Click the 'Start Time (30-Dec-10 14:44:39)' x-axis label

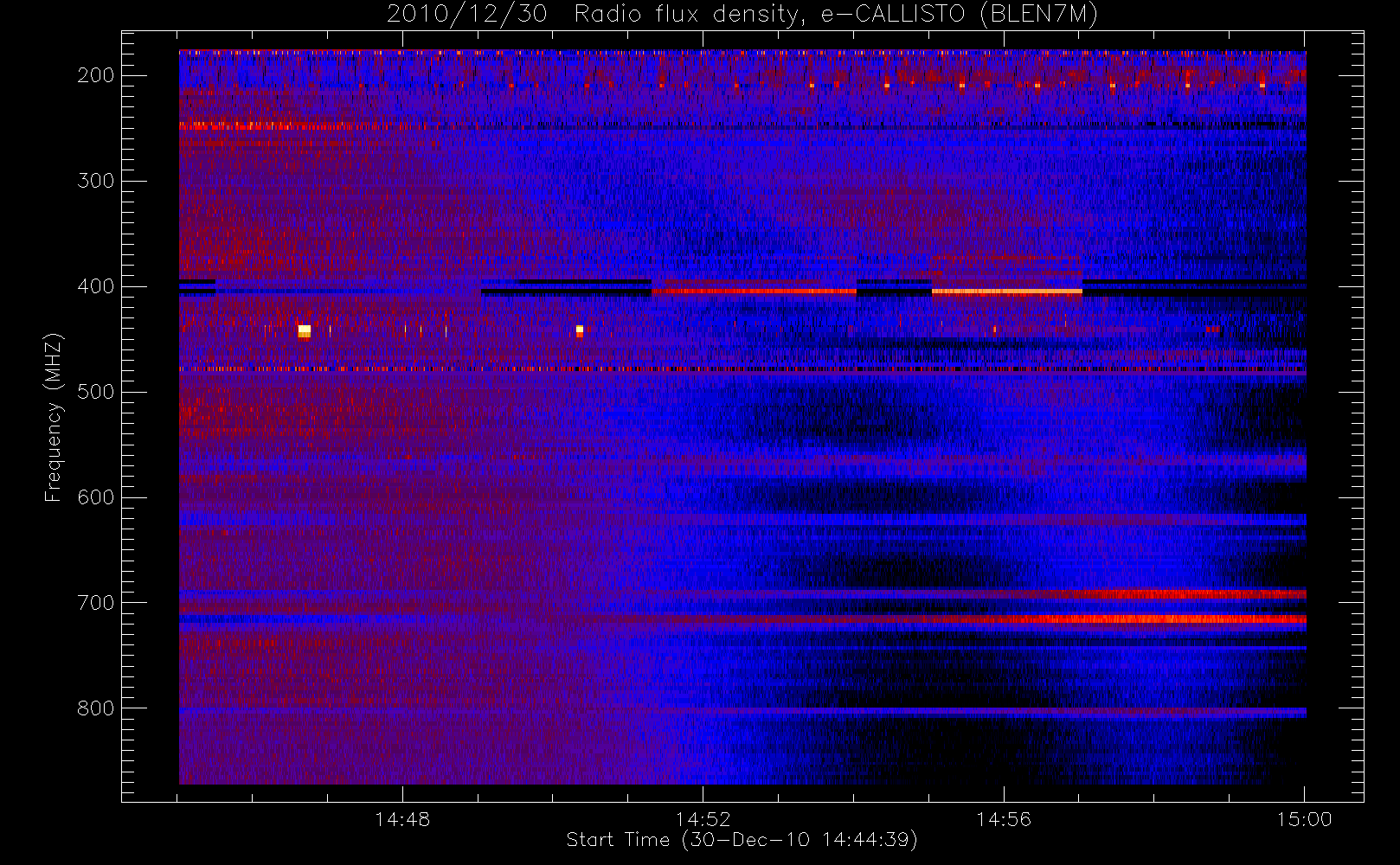pos(742,840)
